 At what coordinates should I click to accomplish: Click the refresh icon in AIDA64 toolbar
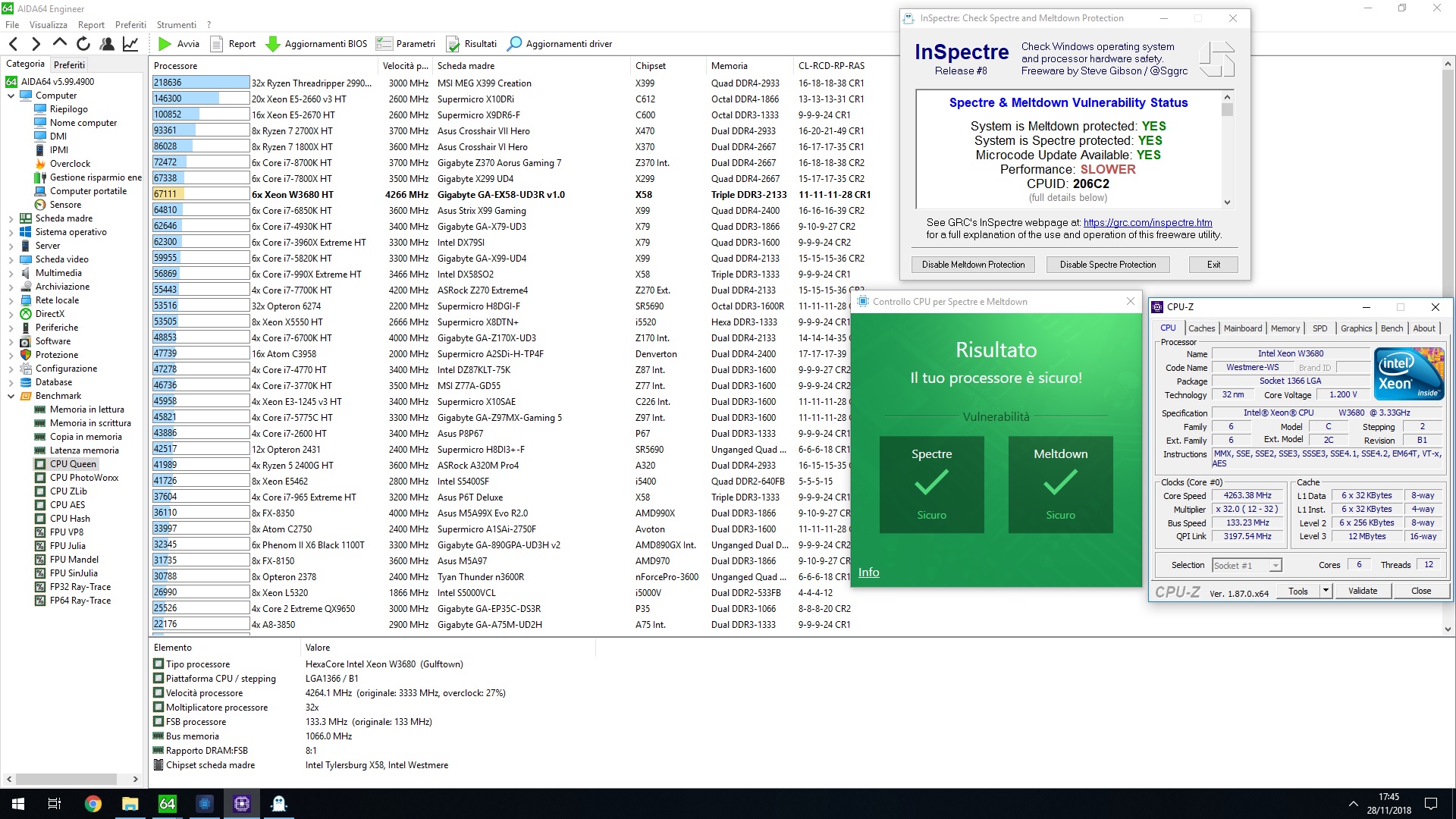(x=83, y=44)
